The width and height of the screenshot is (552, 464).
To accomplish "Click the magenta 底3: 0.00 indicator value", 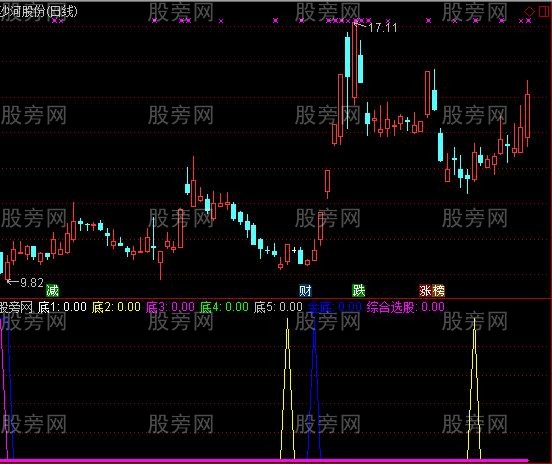I will coord(170,307).
